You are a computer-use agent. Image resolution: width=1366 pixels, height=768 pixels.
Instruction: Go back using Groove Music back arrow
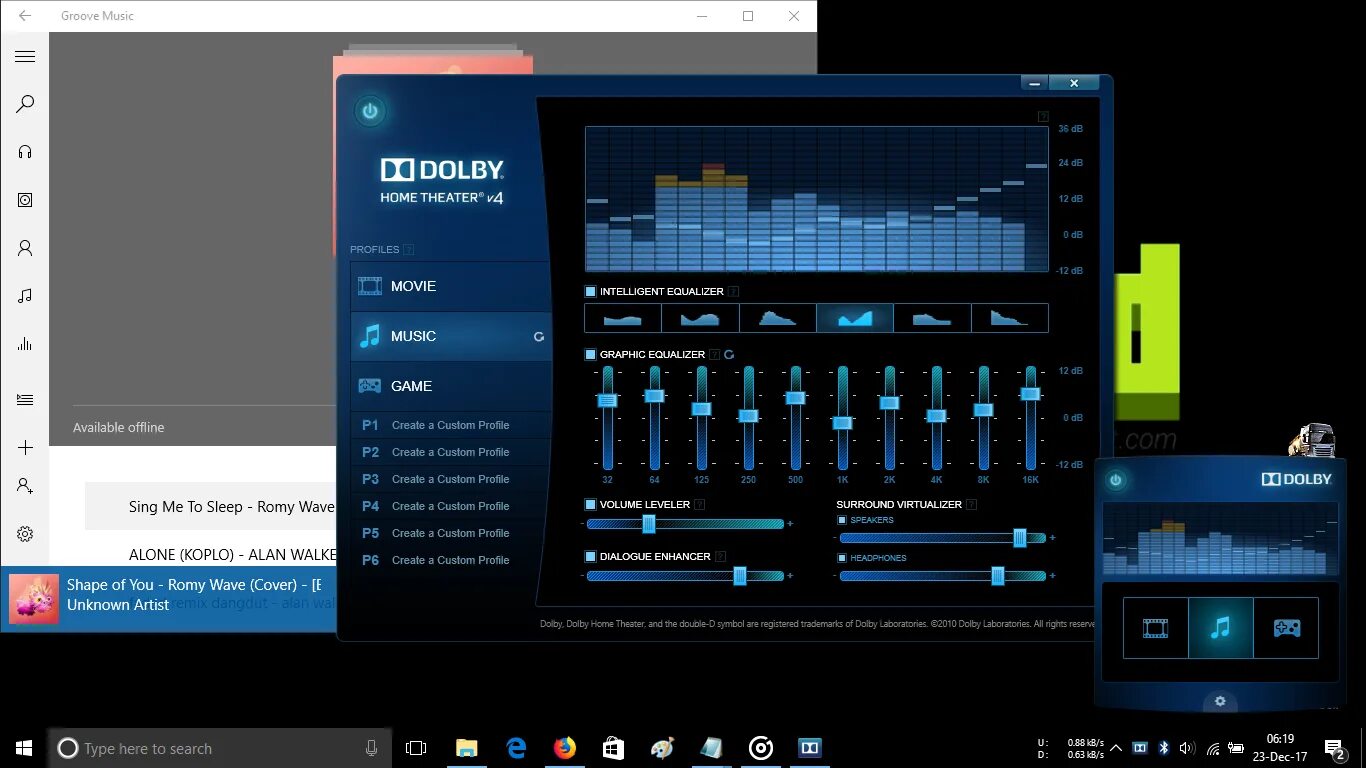click(25, 16)
